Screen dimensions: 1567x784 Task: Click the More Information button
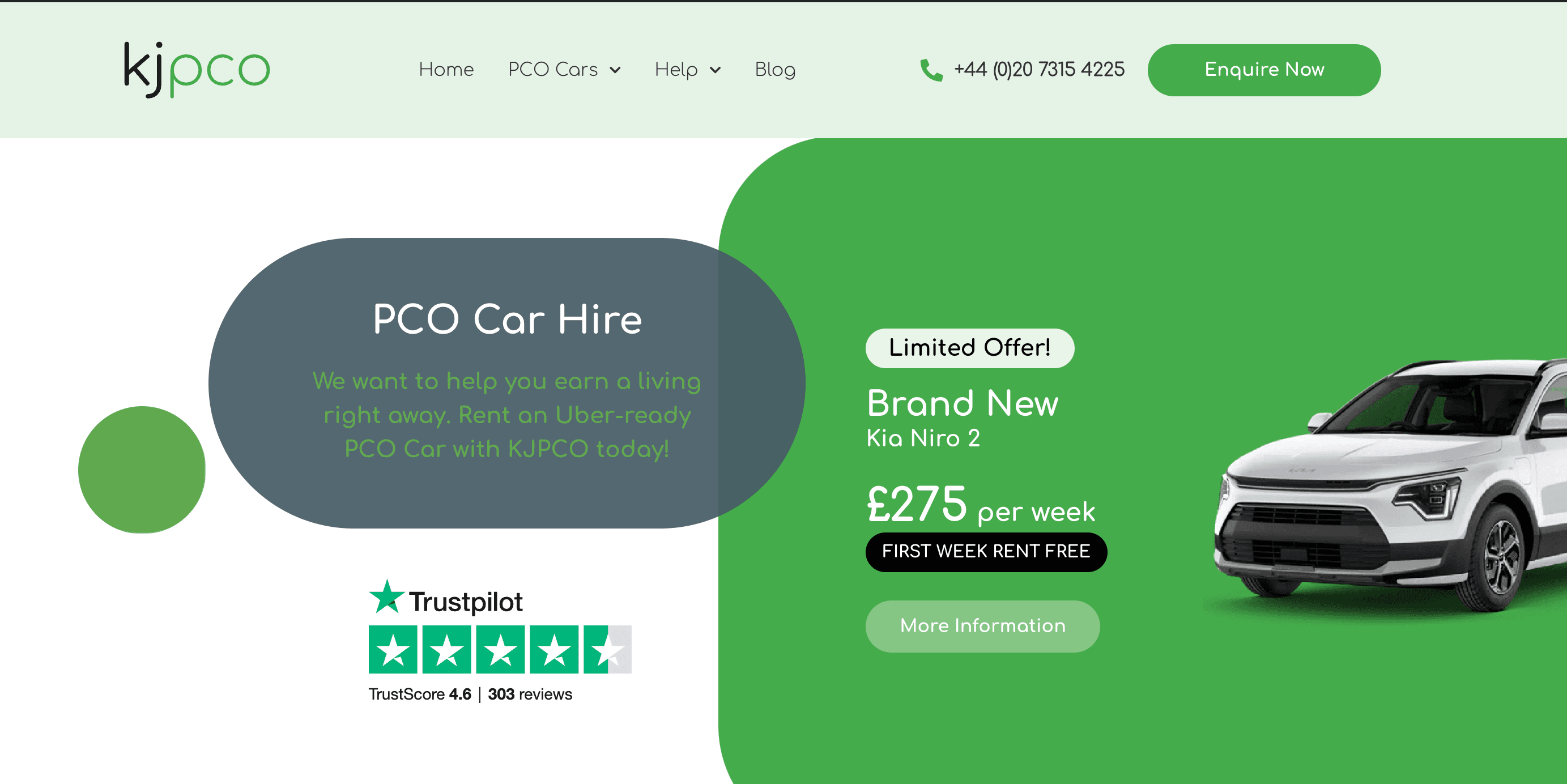(982, 626)
